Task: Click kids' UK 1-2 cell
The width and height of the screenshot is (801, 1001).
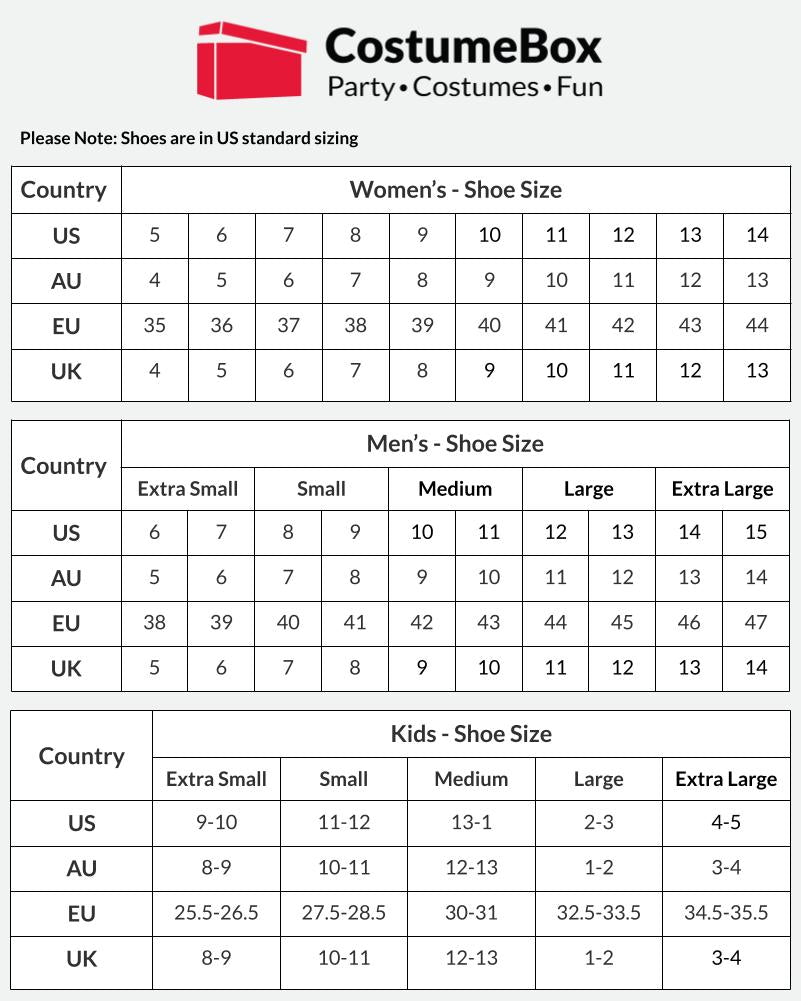Action: coord(599,959)
